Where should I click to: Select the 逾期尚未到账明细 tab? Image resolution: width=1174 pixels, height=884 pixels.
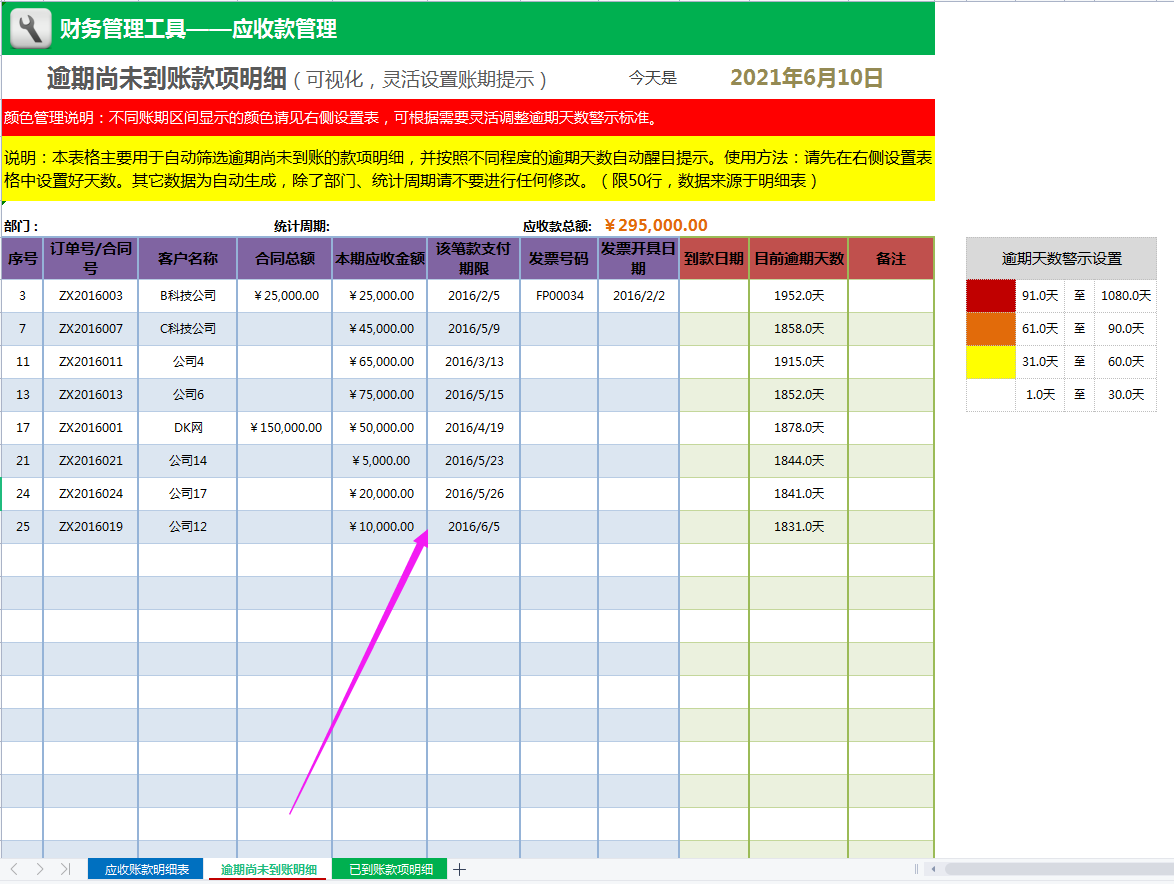pyautogui.click(x=270, y=870)
